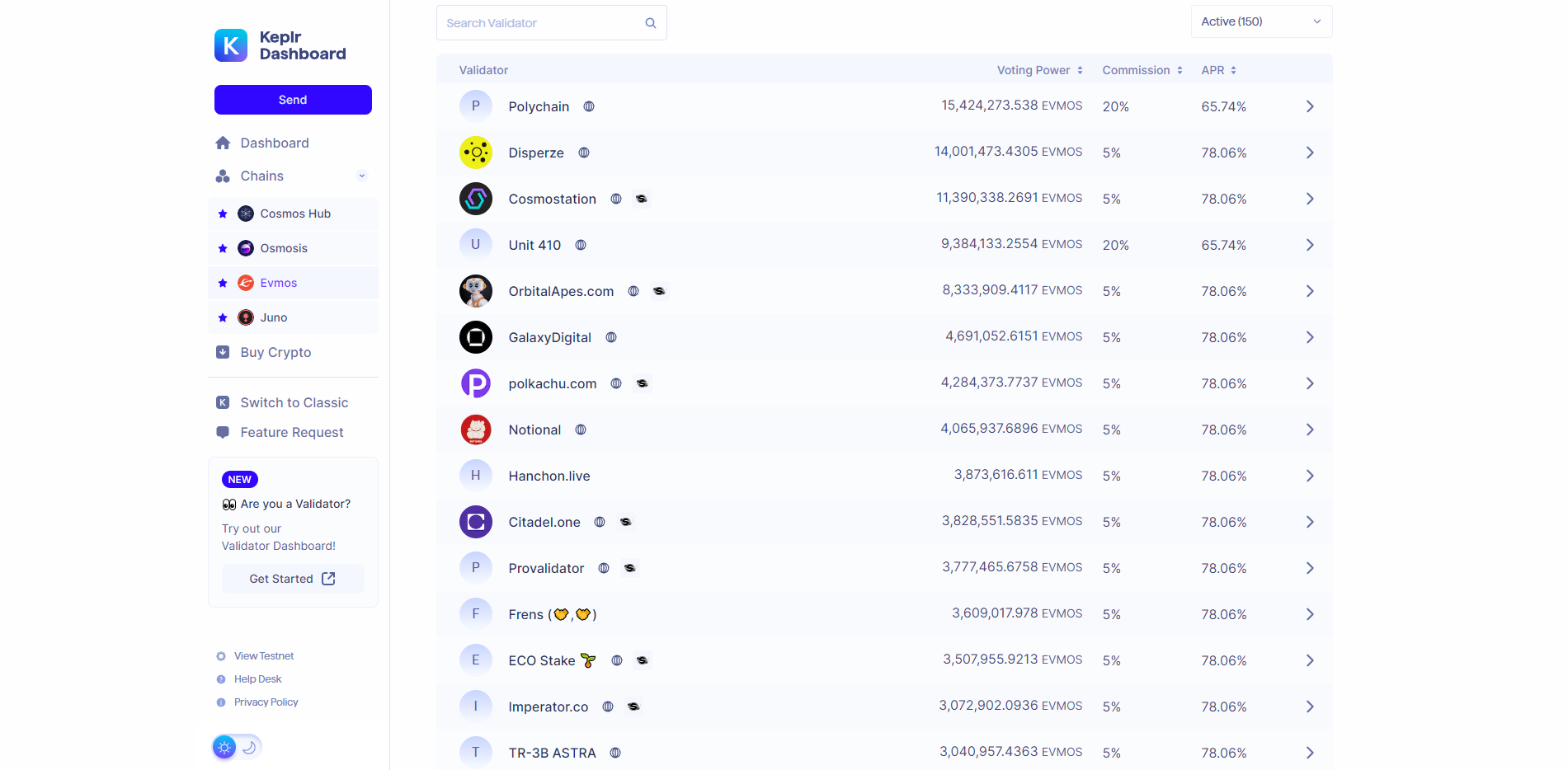Click the ECO Stake planet icon badge
Screen dimensions: 1568x770
point(643,660)
